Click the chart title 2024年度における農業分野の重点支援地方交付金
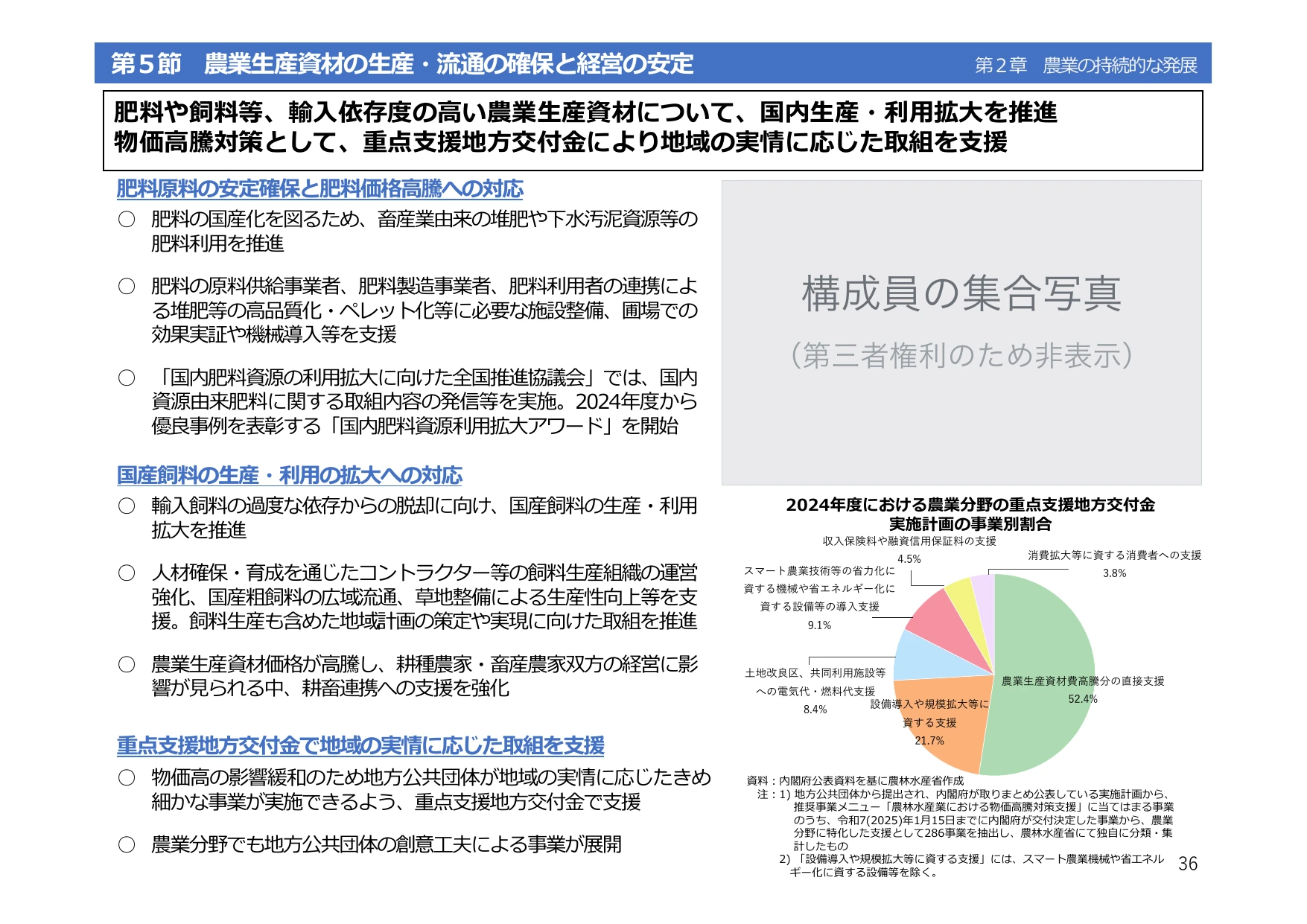 click(x=970, y=505)
